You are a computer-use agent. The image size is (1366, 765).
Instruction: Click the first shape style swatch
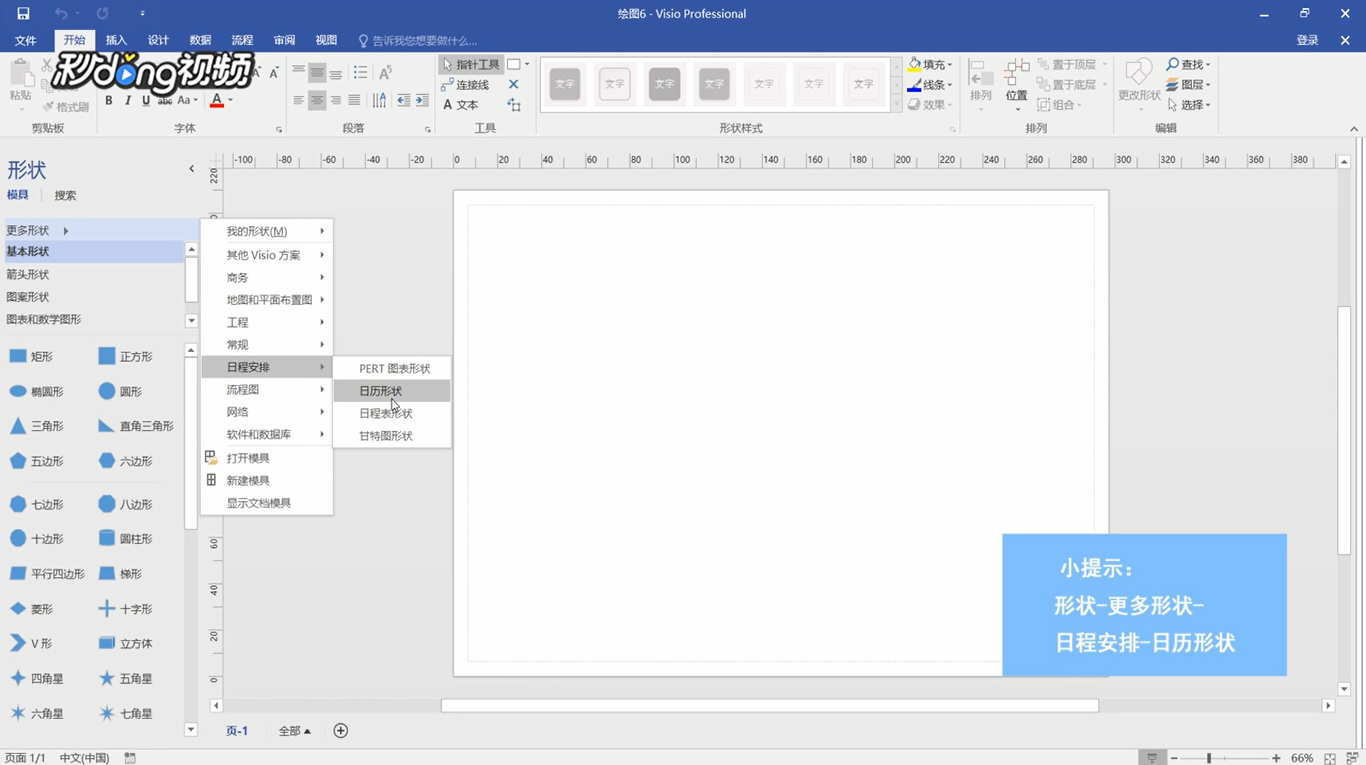[x=565, y=84]
